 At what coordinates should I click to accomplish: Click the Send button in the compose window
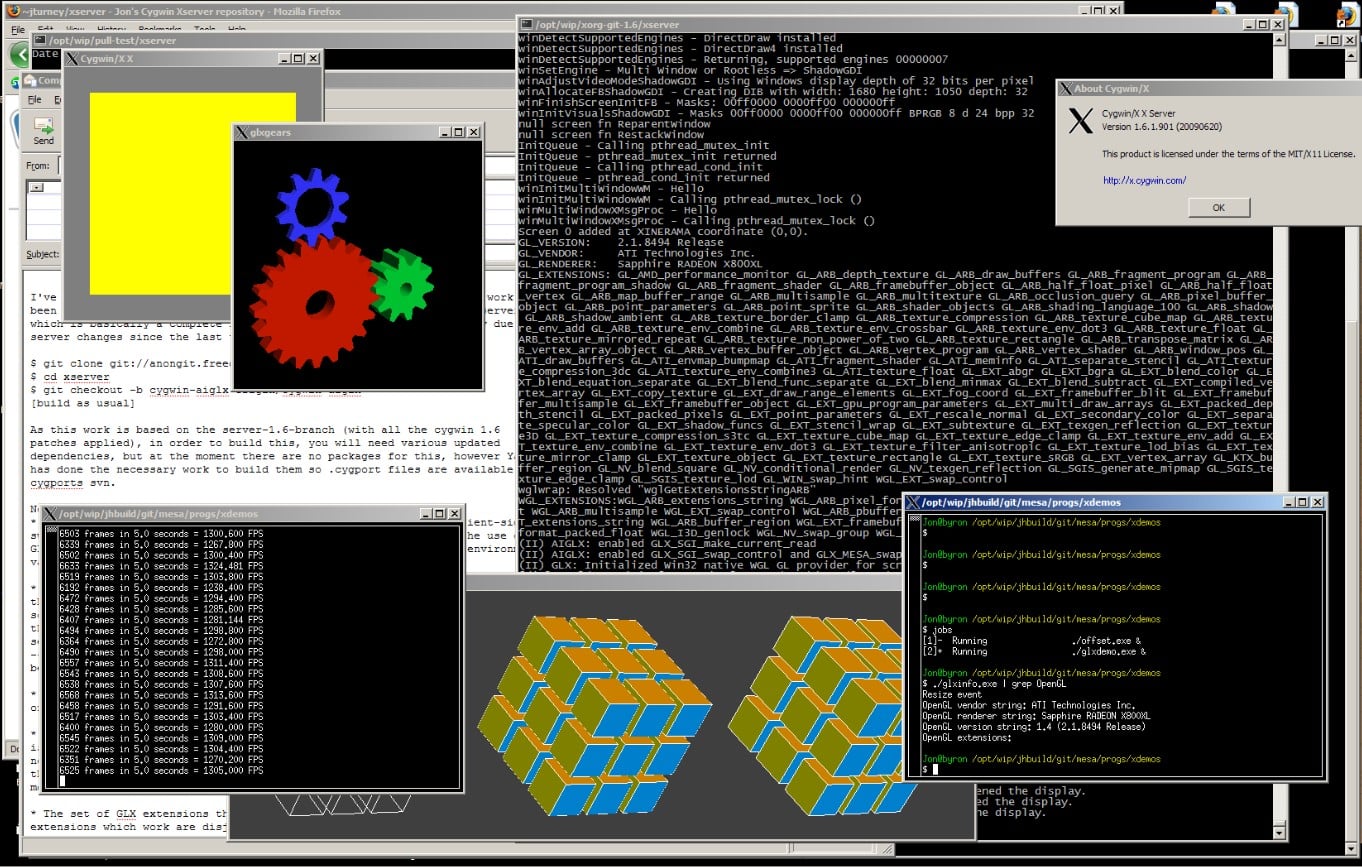[x=44, y=131]
